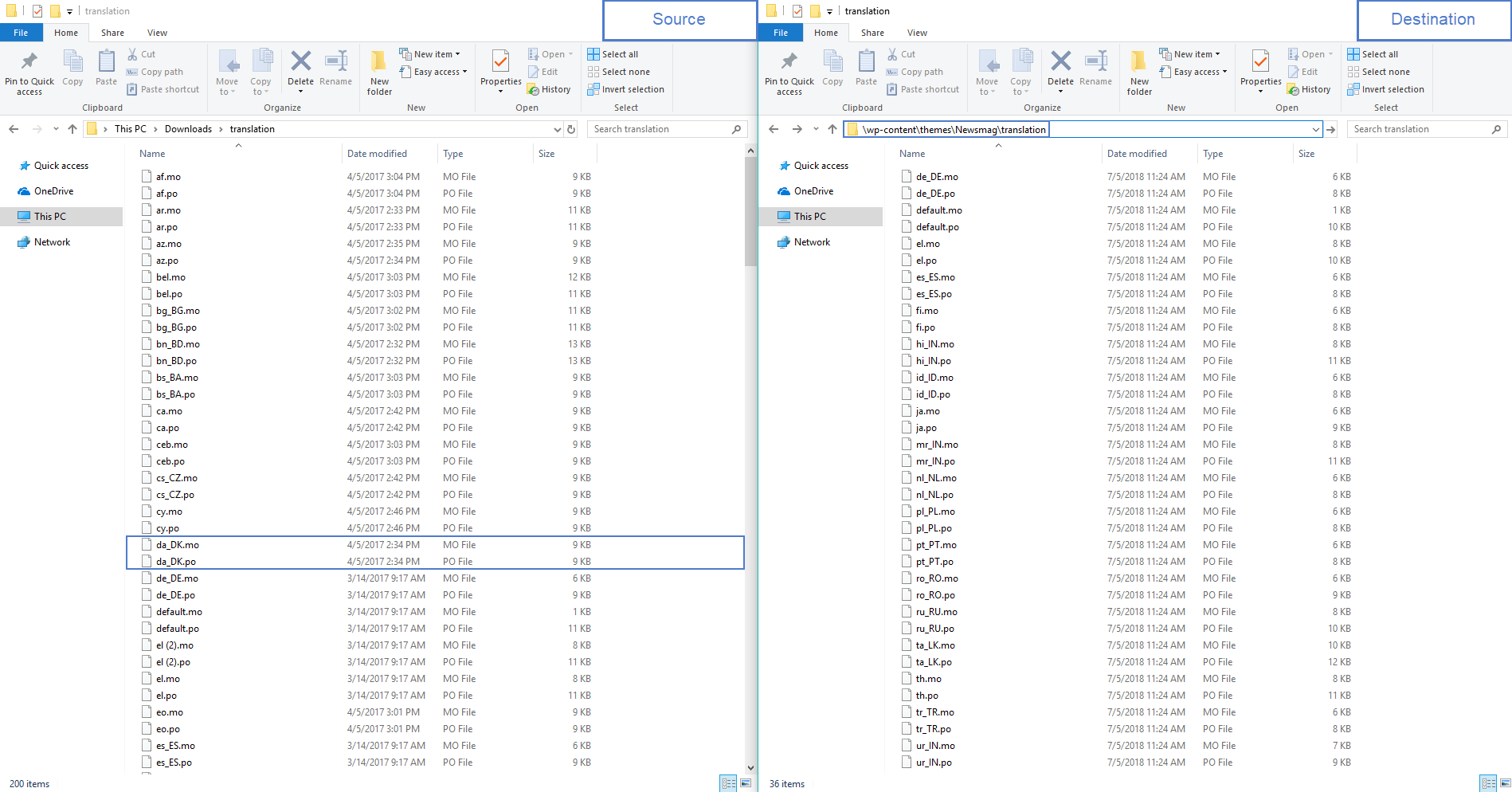Open Share tab in Destination window
This screenshot has width=1512, height=792.
click(x=872, y=33)
